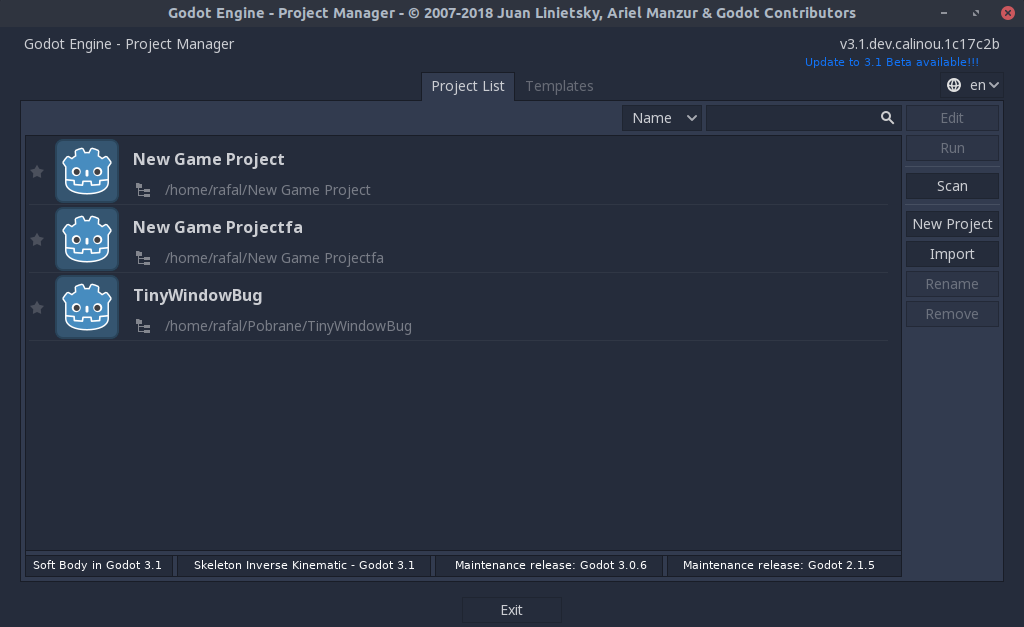The image size is (1024, 627).
Task: Toggle the favorite star for New Game Projectfa
Action: [37, 239]
